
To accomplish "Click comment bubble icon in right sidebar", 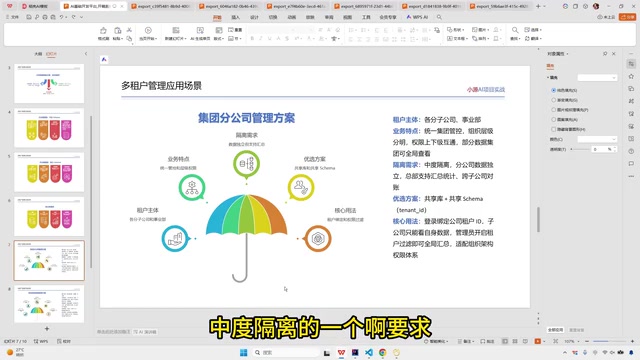I will pos(631,164).
